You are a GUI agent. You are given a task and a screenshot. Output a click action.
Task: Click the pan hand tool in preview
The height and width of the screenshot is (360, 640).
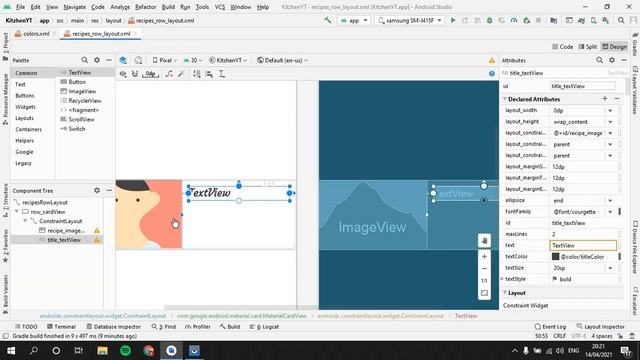click(x=484, y=240)
